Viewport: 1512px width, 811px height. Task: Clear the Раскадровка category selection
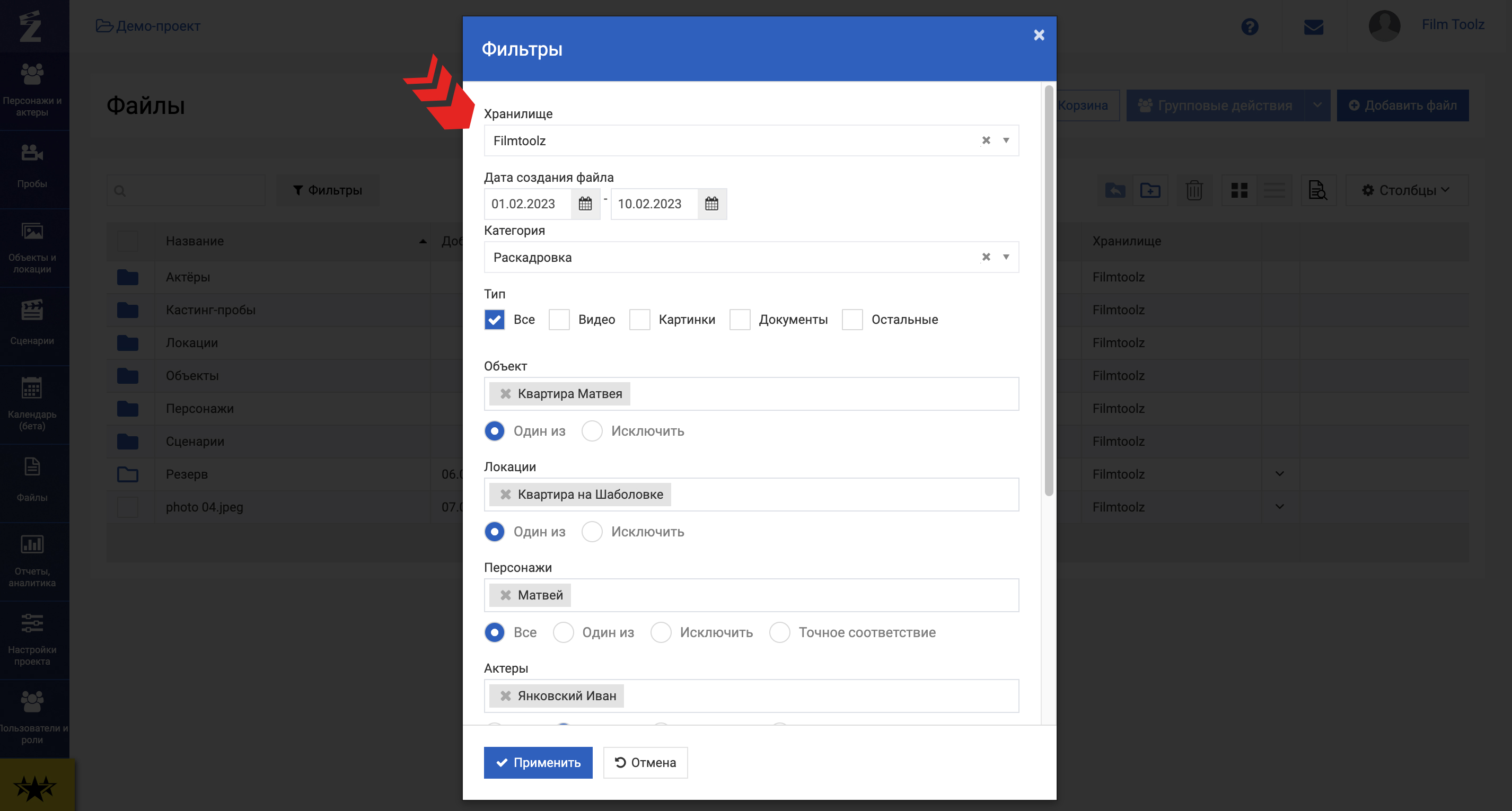pos(986,257)
